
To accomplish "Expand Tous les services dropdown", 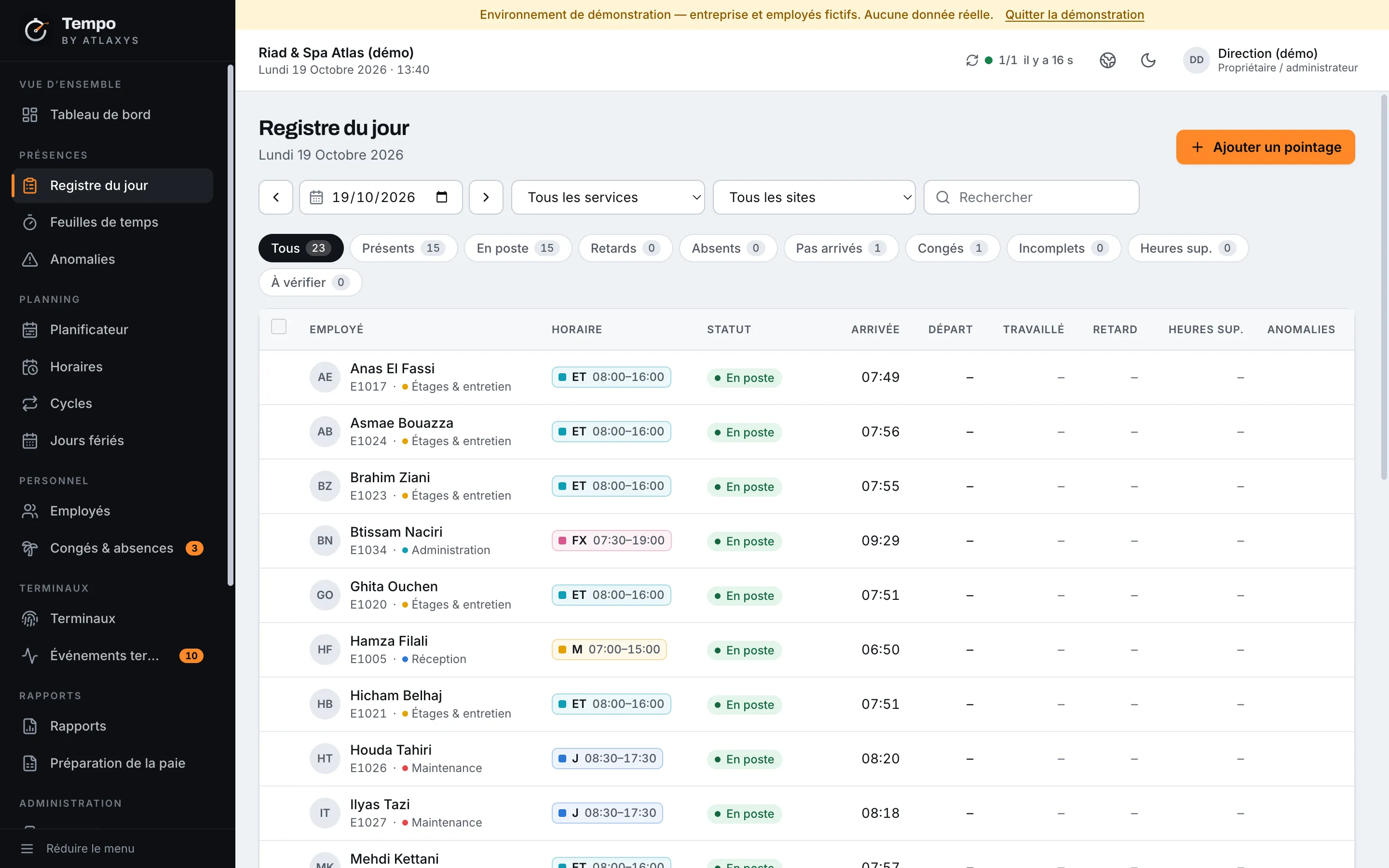I will click(608, 198).
